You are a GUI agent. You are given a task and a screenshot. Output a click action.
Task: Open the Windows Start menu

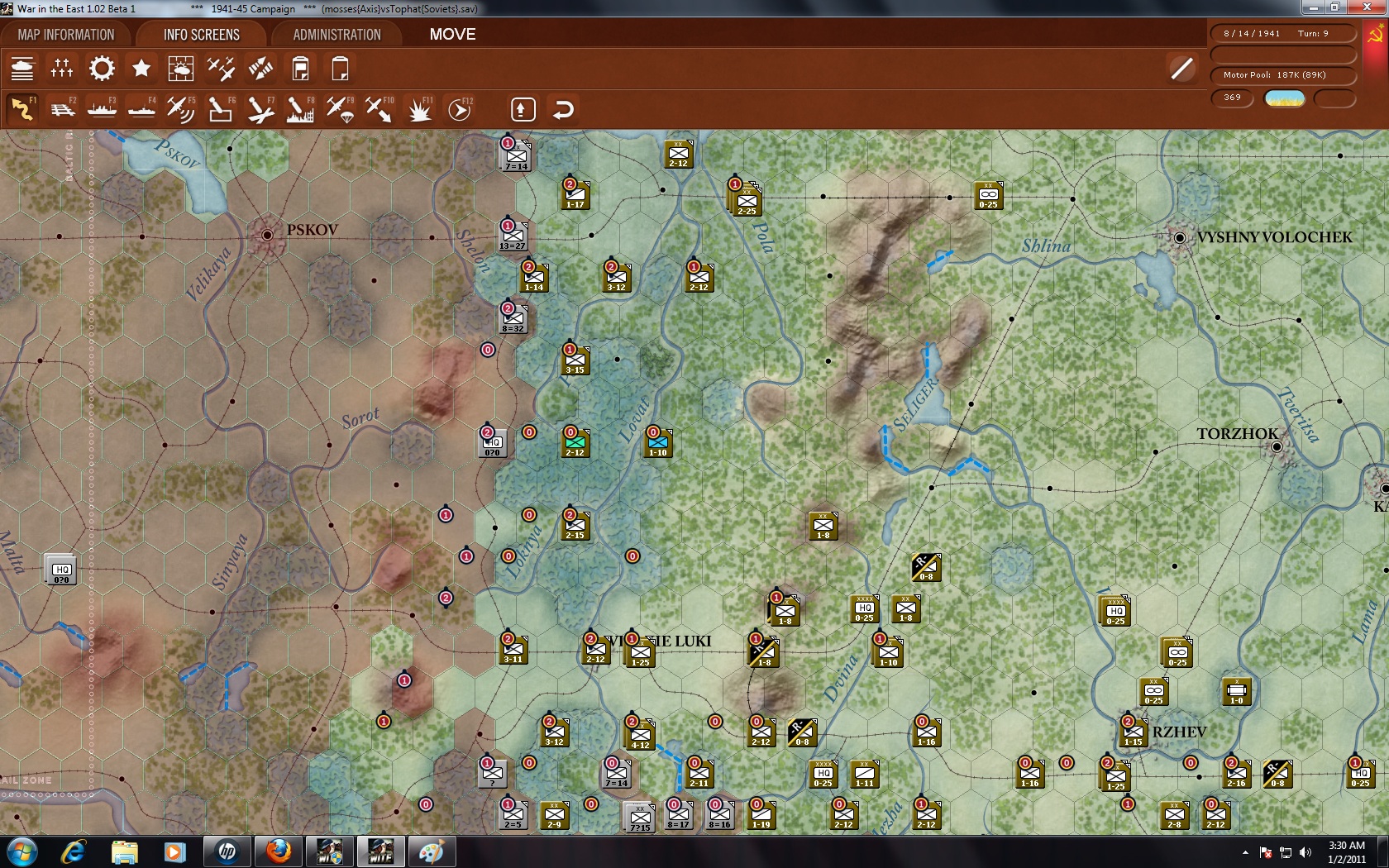point(21,851)
